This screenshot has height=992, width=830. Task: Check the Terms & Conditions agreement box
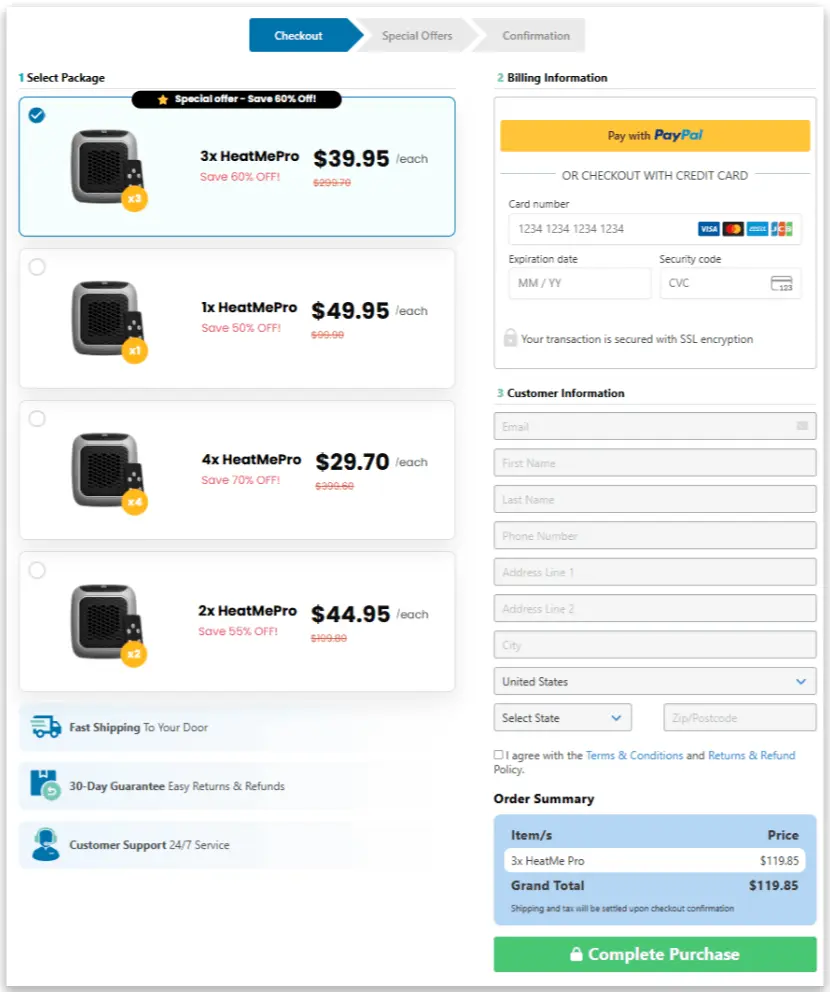point(498,753)
